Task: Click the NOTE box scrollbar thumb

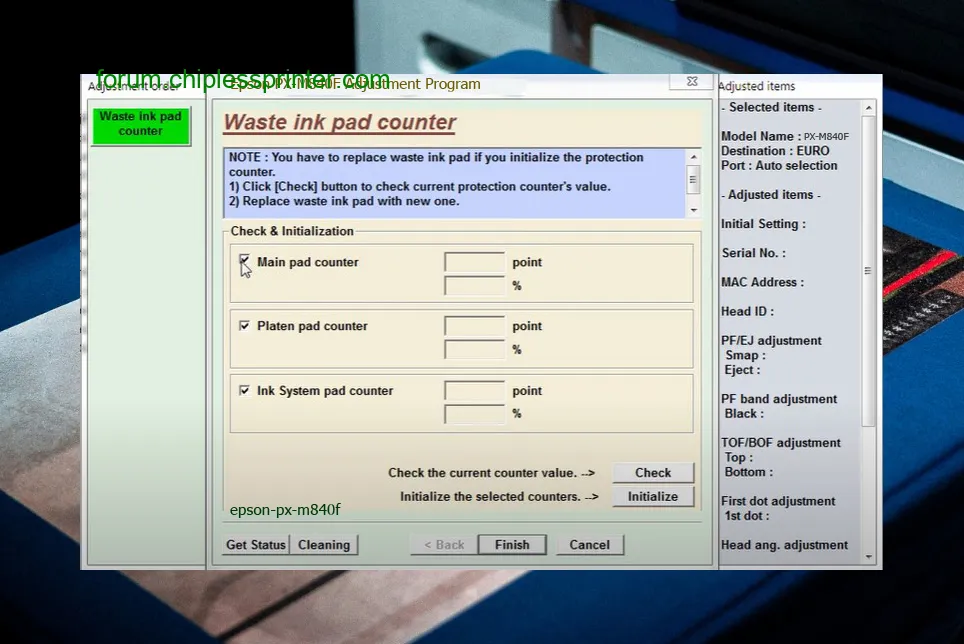Action: [693, 179]
